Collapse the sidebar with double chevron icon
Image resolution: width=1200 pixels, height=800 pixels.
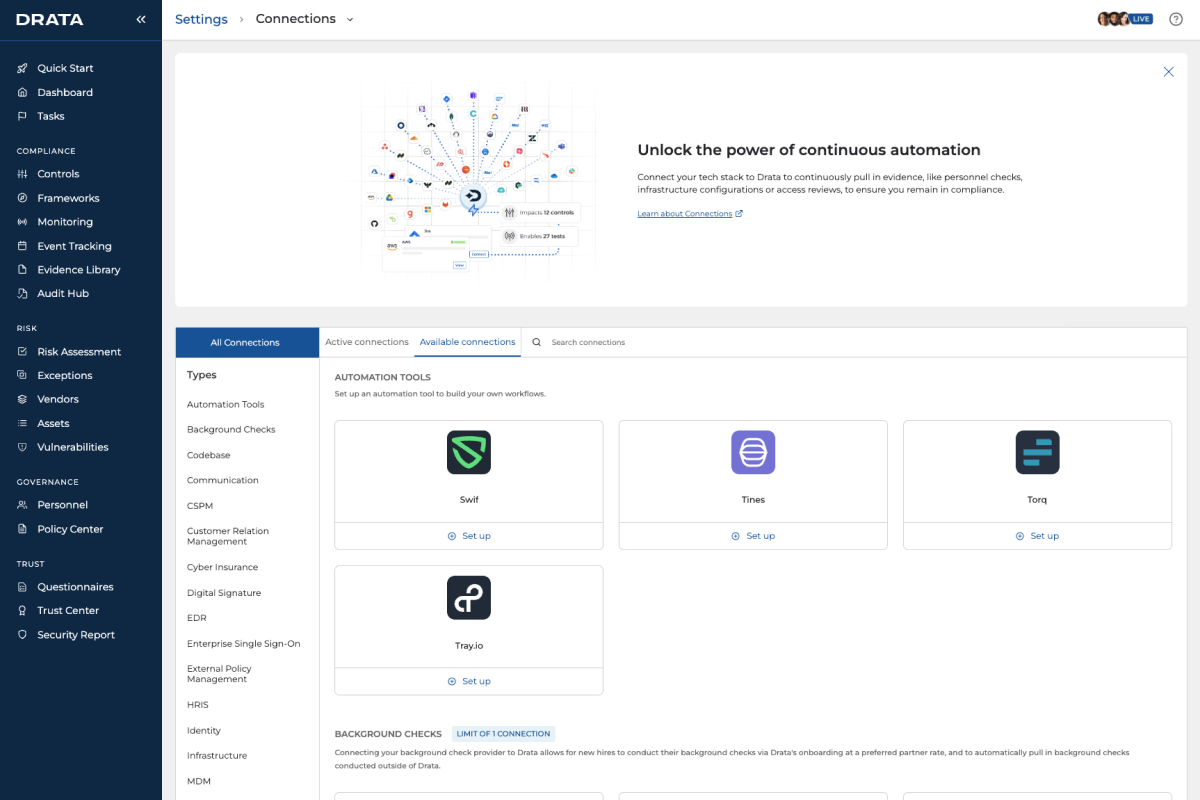[x=141, y=19]
